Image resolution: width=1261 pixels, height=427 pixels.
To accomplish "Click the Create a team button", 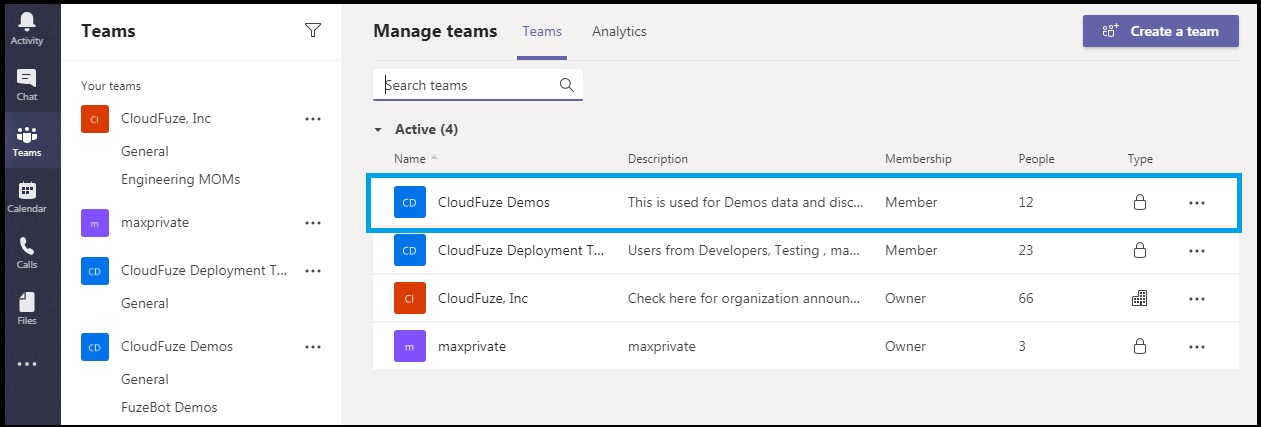I will pyautogui.click(x=1161, y=31).
